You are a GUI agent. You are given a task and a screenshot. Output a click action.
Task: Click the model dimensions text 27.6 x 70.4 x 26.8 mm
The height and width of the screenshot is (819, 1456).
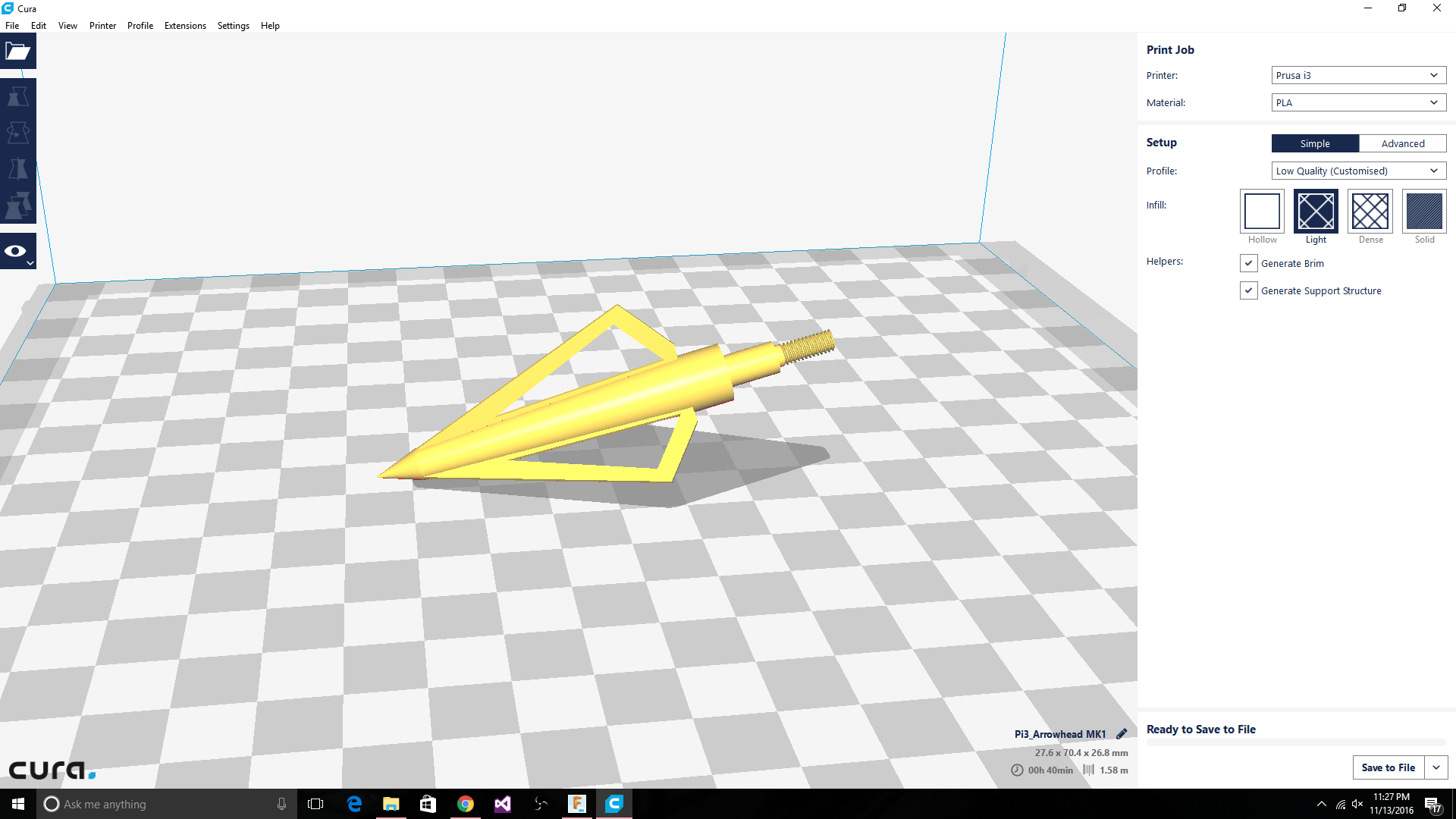(1081, 753)
